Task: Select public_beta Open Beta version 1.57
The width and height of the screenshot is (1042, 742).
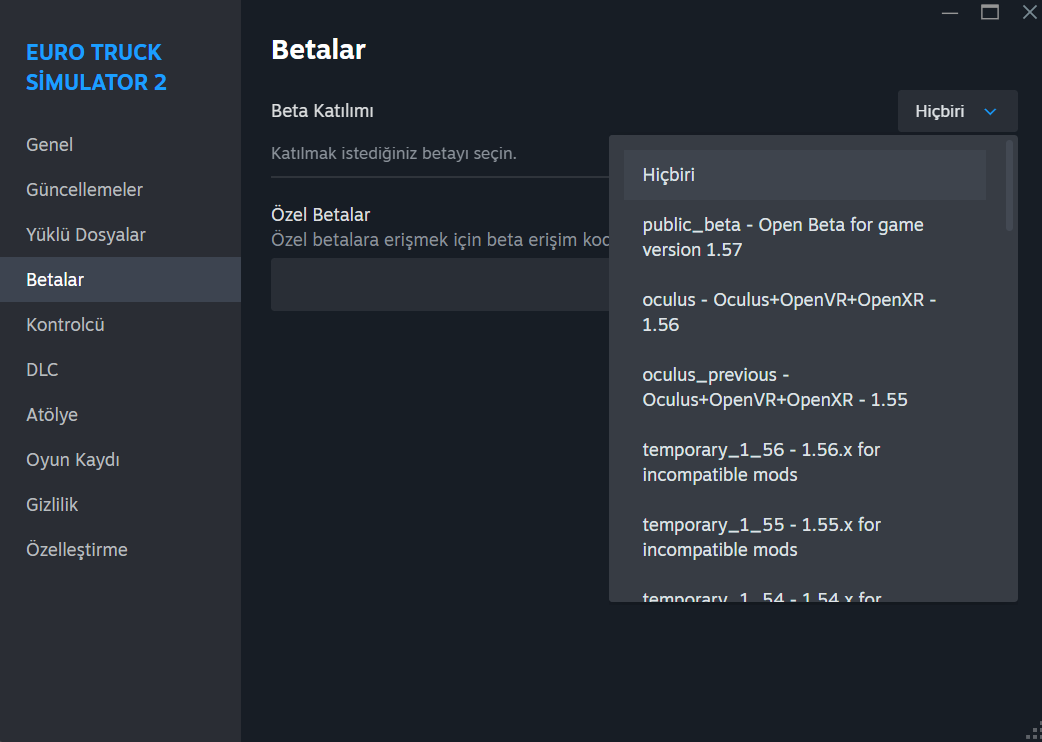Action: (x=805, y=237)
